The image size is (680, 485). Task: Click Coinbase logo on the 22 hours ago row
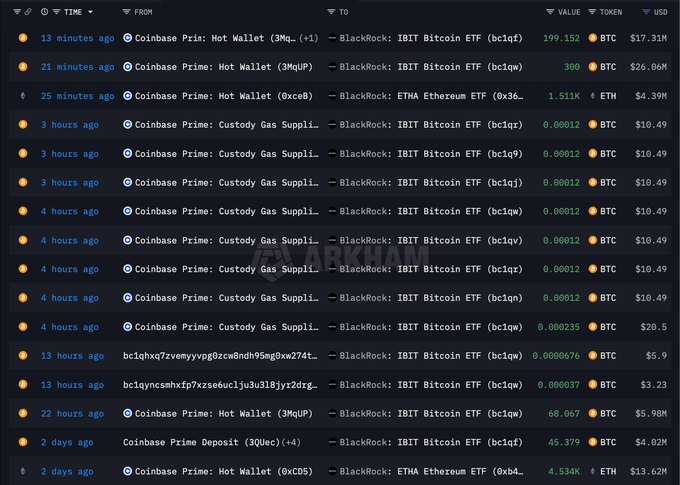127,414
